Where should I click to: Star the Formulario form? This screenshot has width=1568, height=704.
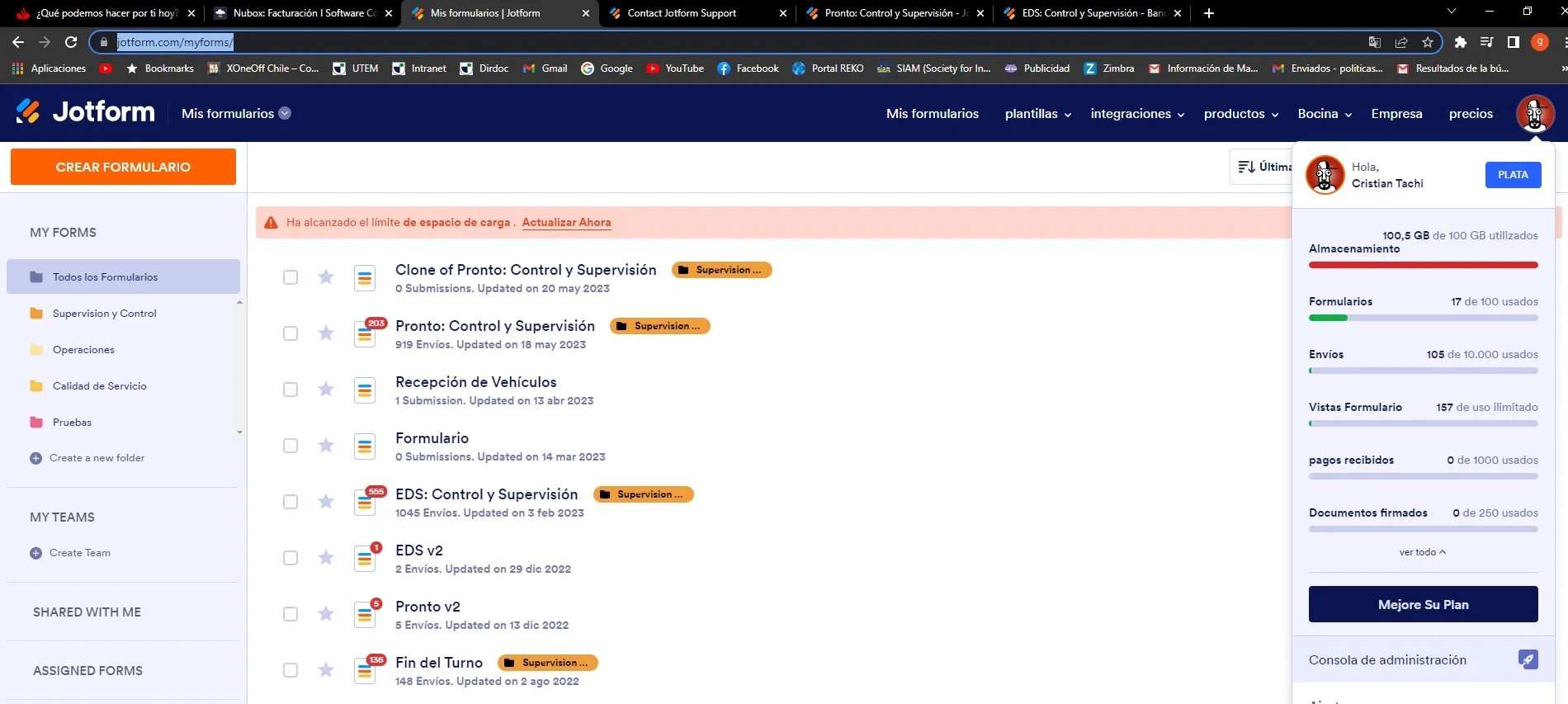pyautogui.click(x=326, y=446)
